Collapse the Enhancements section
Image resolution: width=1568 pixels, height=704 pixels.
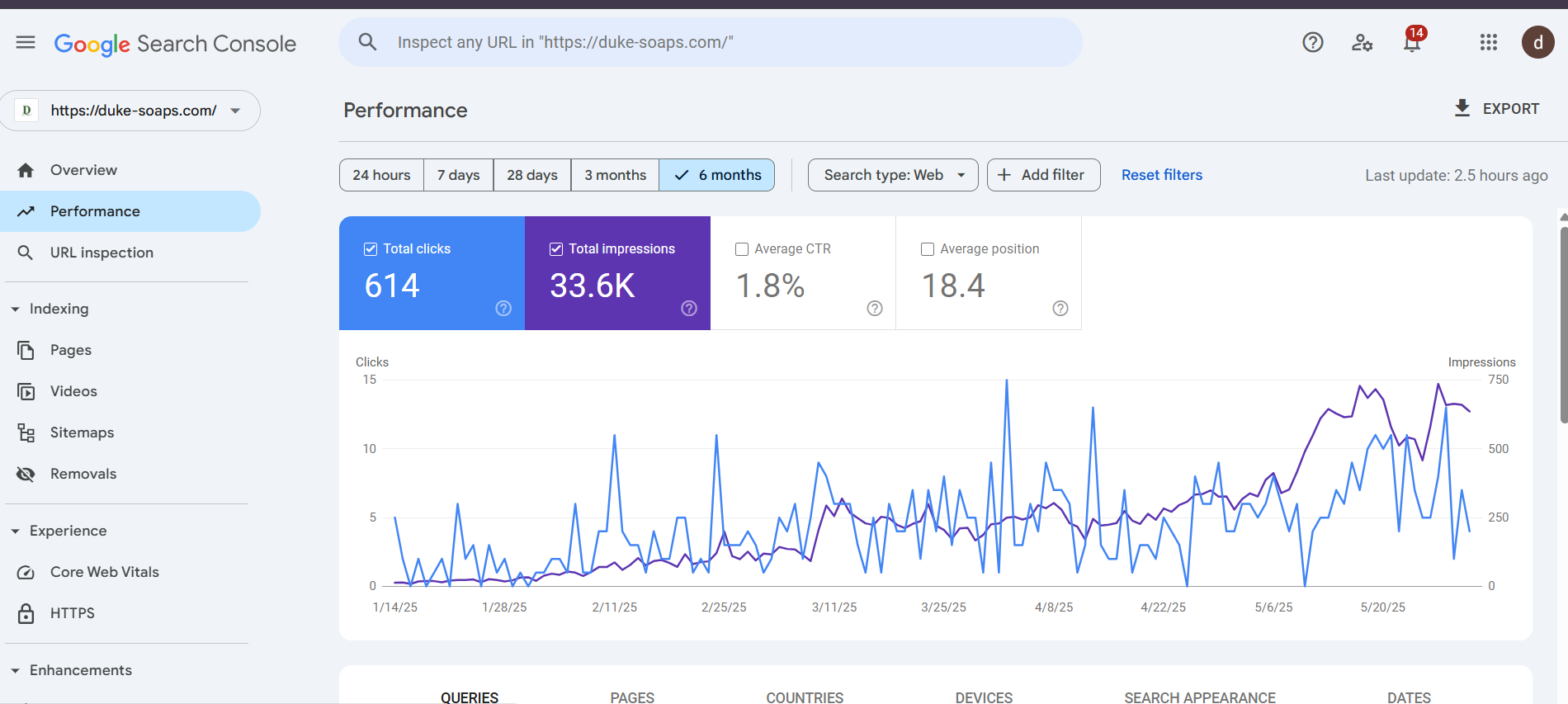pos(16,670)
